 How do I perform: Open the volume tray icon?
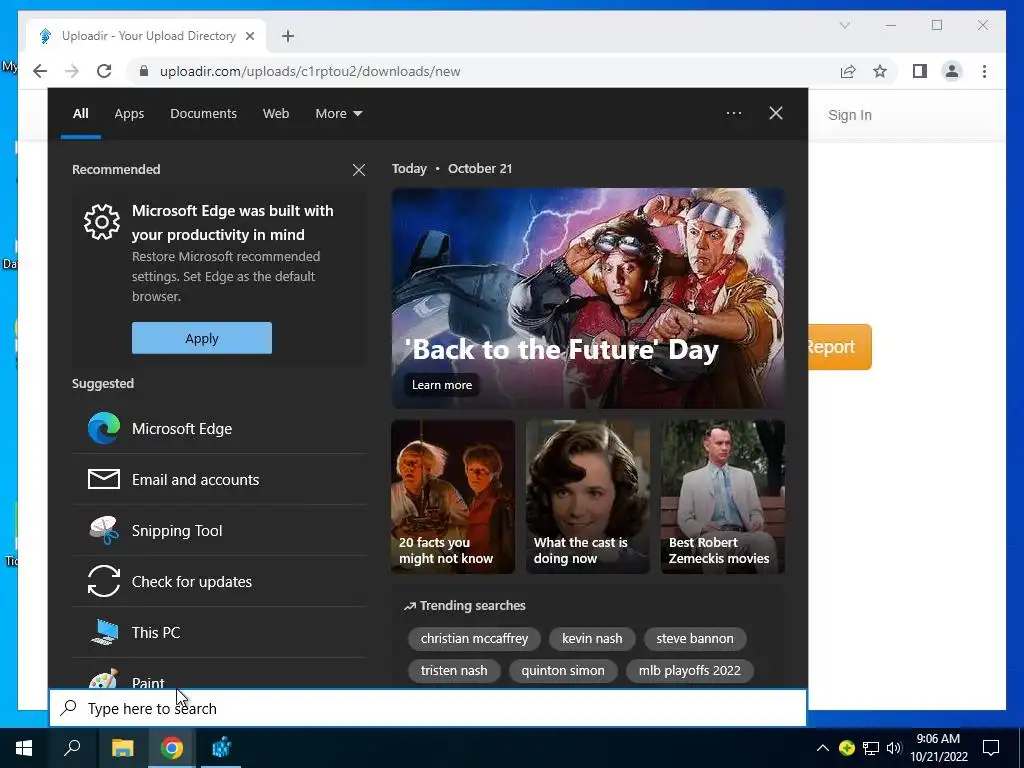[894, 748]
